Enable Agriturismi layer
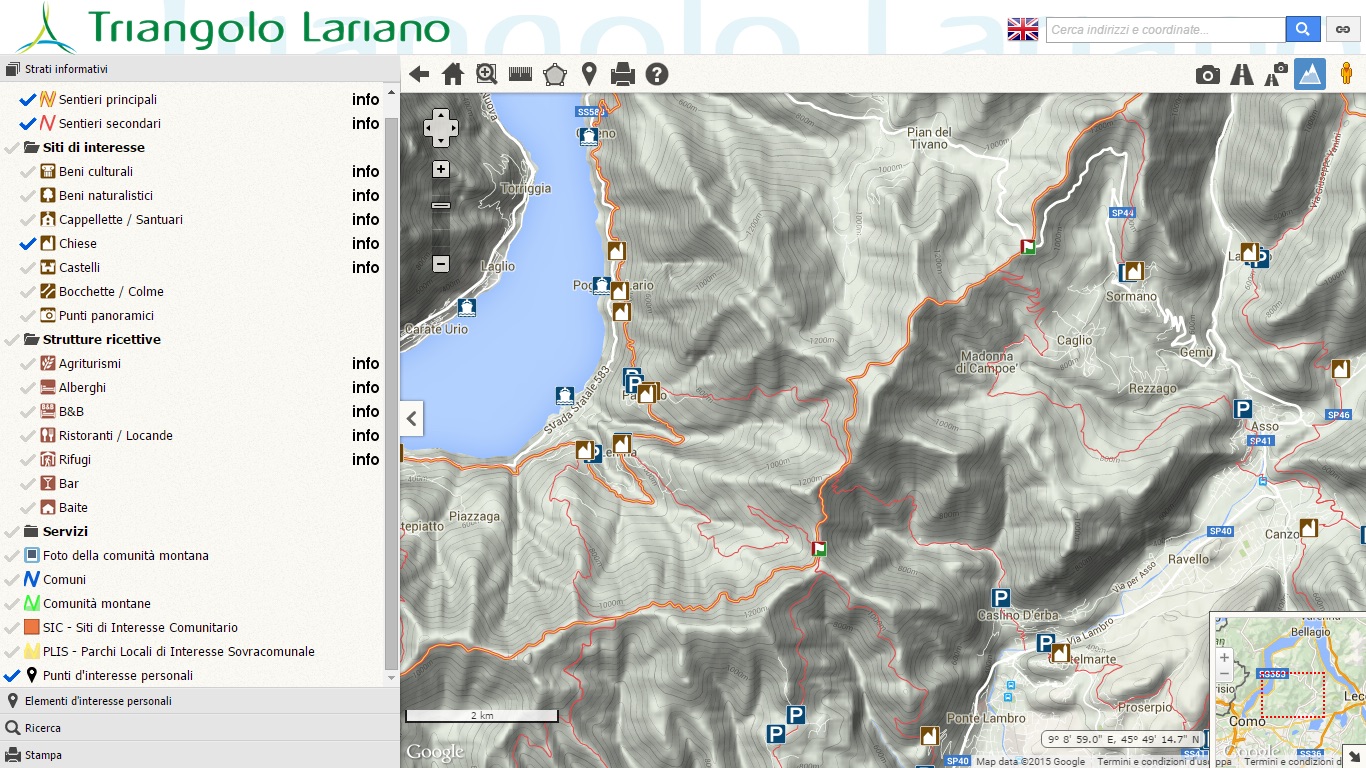This screenshot has width=1366, height=768. pyautogui.click(x=28, y=363)
